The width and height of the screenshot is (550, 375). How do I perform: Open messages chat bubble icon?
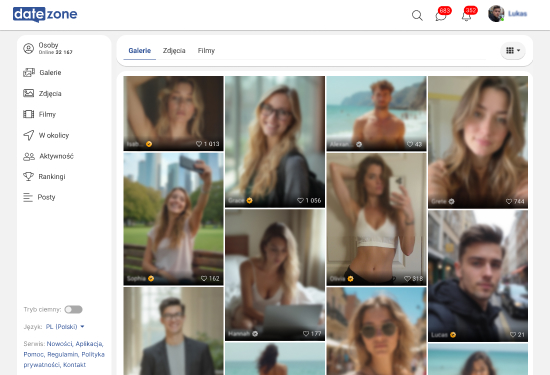(x=441, y=16)
